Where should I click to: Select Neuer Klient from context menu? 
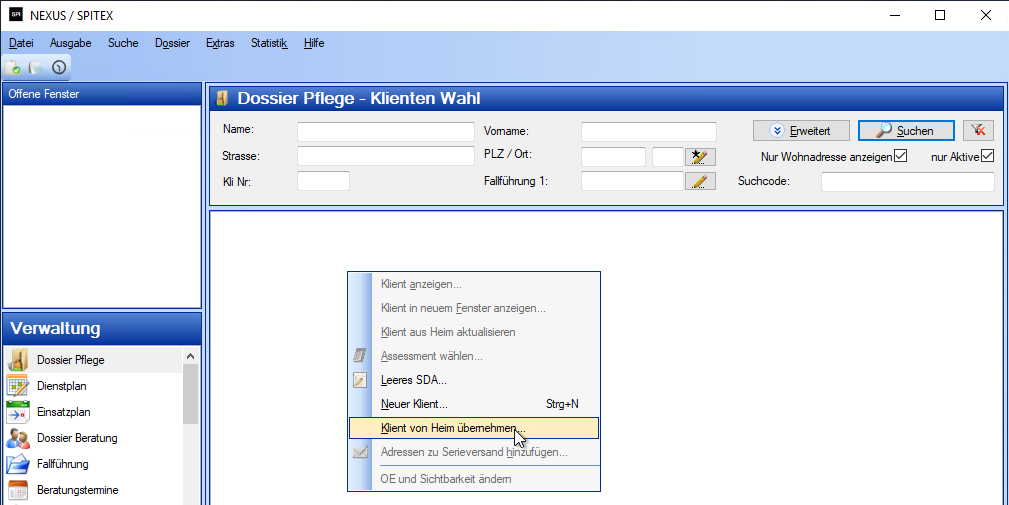(x=414, y=404)
